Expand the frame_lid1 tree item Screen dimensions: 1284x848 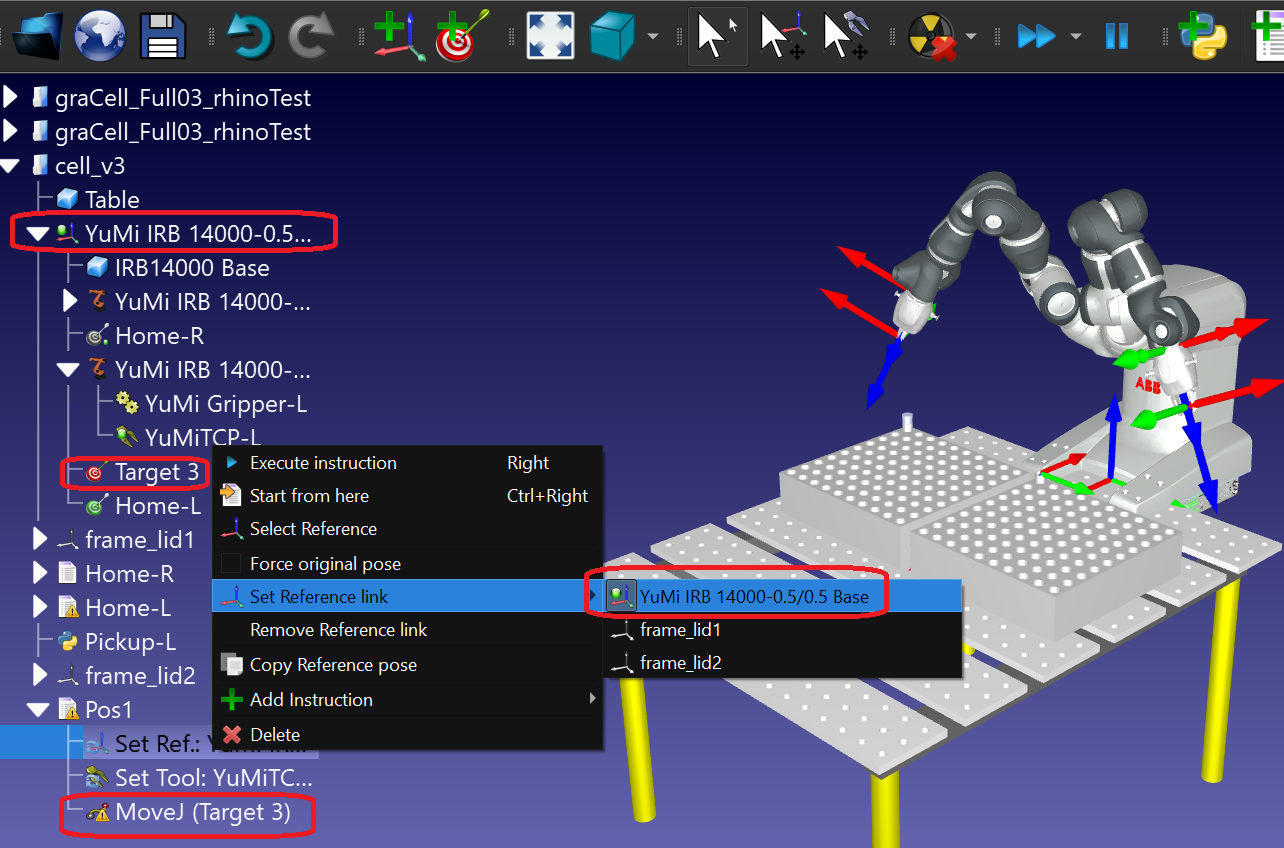[x=40, y=540]
